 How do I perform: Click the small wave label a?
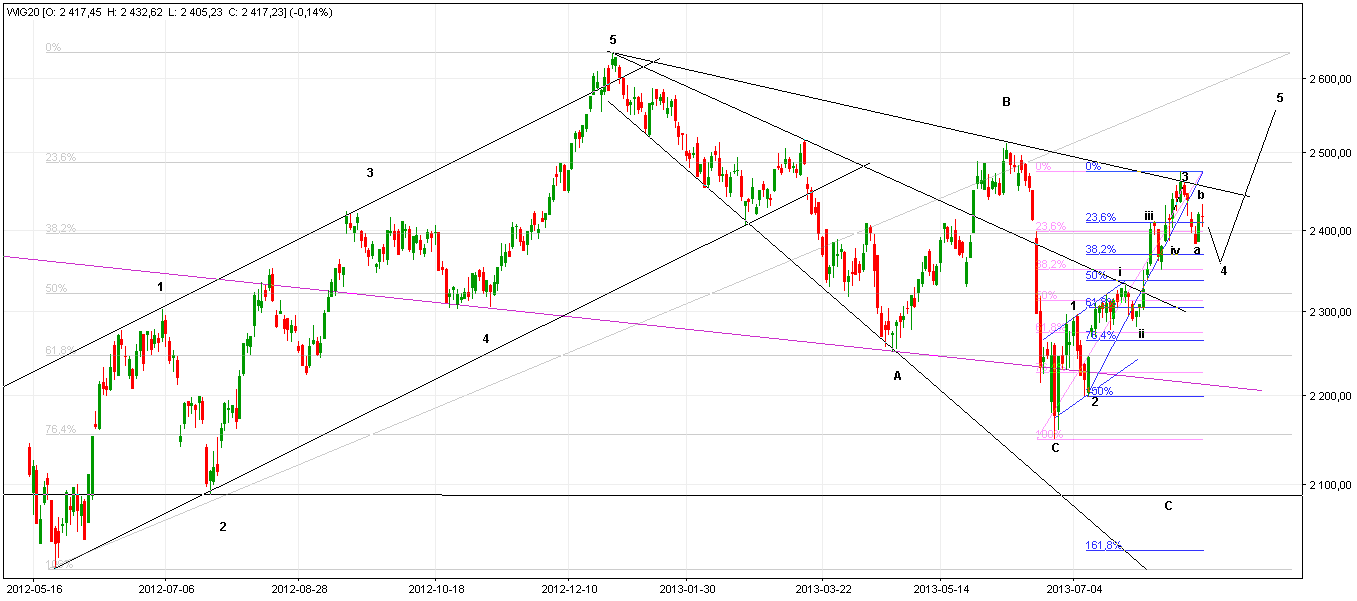coord(1197,250)
